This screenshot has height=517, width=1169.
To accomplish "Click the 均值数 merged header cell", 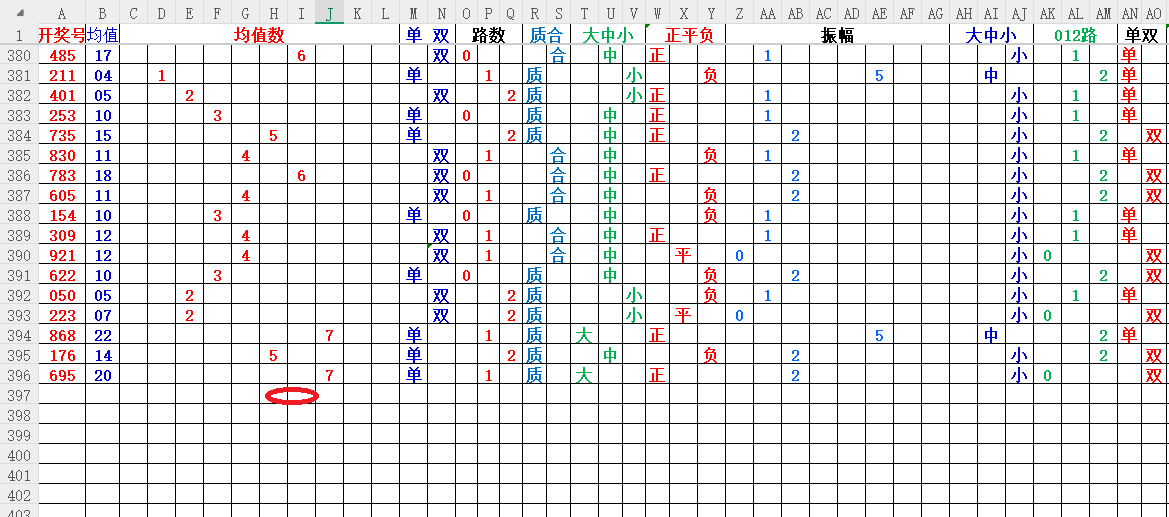I will (x=259, y=34).
